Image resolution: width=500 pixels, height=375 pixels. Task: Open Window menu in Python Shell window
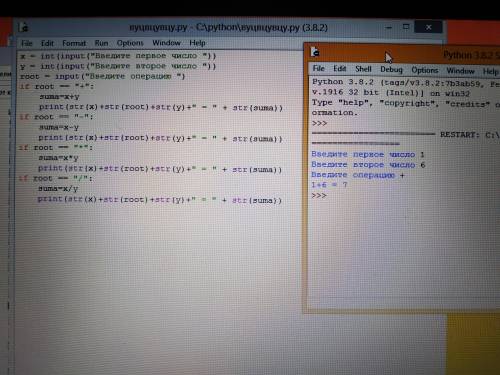[x=460, y=71]
